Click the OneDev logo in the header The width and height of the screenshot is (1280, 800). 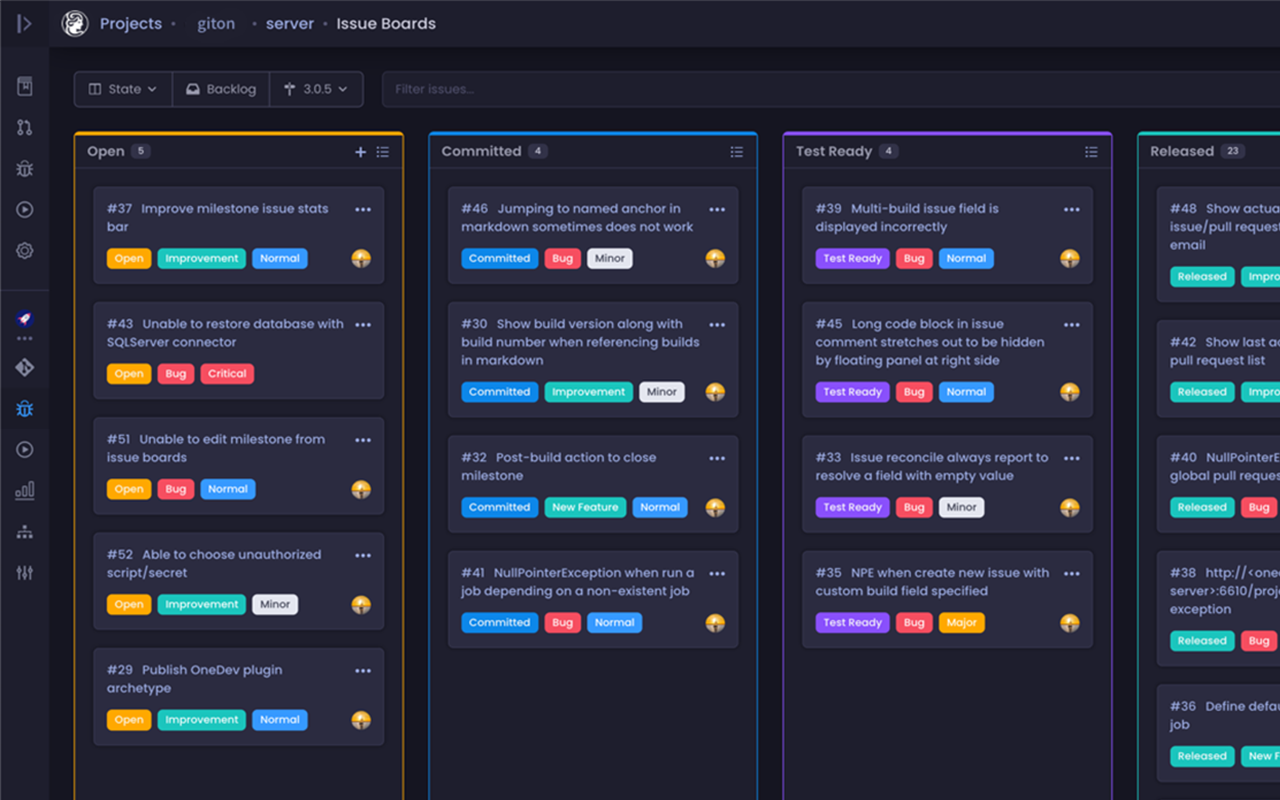[x=75, y=23]
